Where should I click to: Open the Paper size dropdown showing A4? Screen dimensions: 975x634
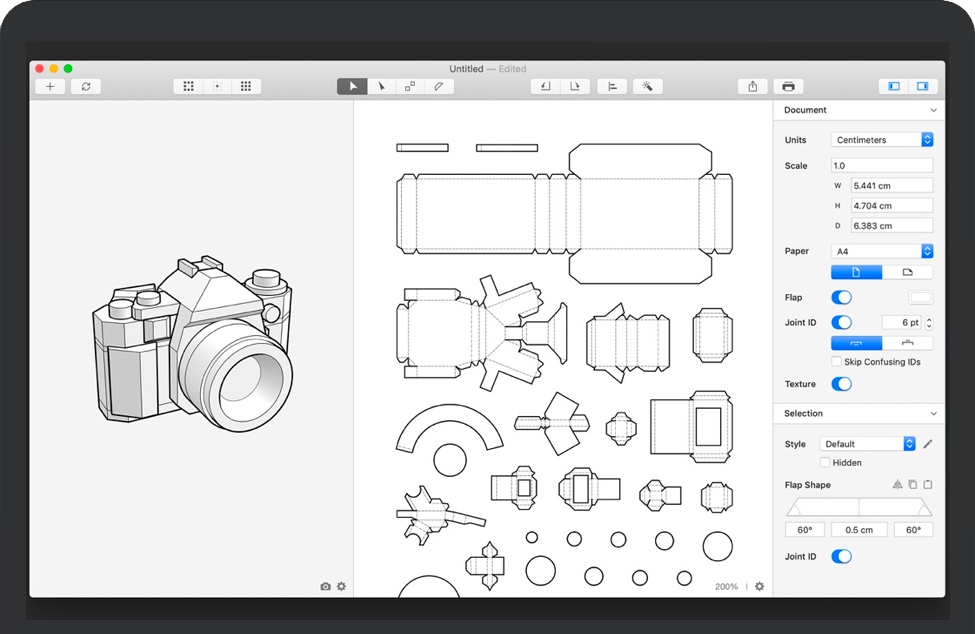[882, 252]
